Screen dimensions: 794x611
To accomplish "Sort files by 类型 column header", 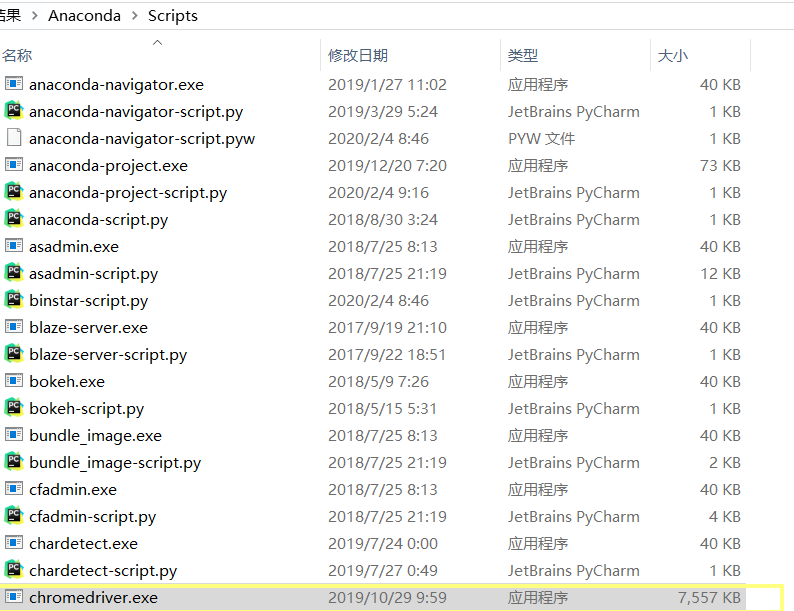I will coord(523,55).
